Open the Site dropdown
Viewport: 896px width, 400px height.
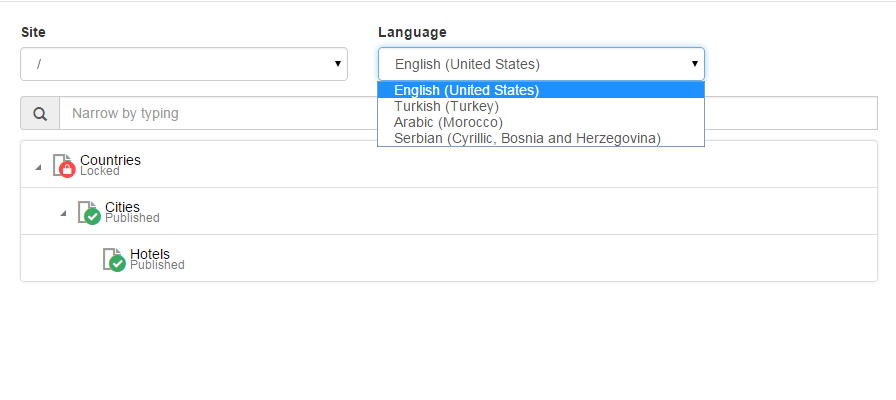coord(184,64)
